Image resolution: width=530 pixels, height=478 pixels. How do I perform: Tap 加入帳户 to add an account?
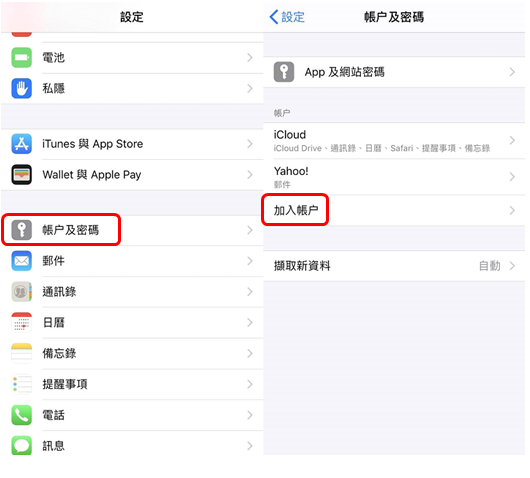point(296,210)
